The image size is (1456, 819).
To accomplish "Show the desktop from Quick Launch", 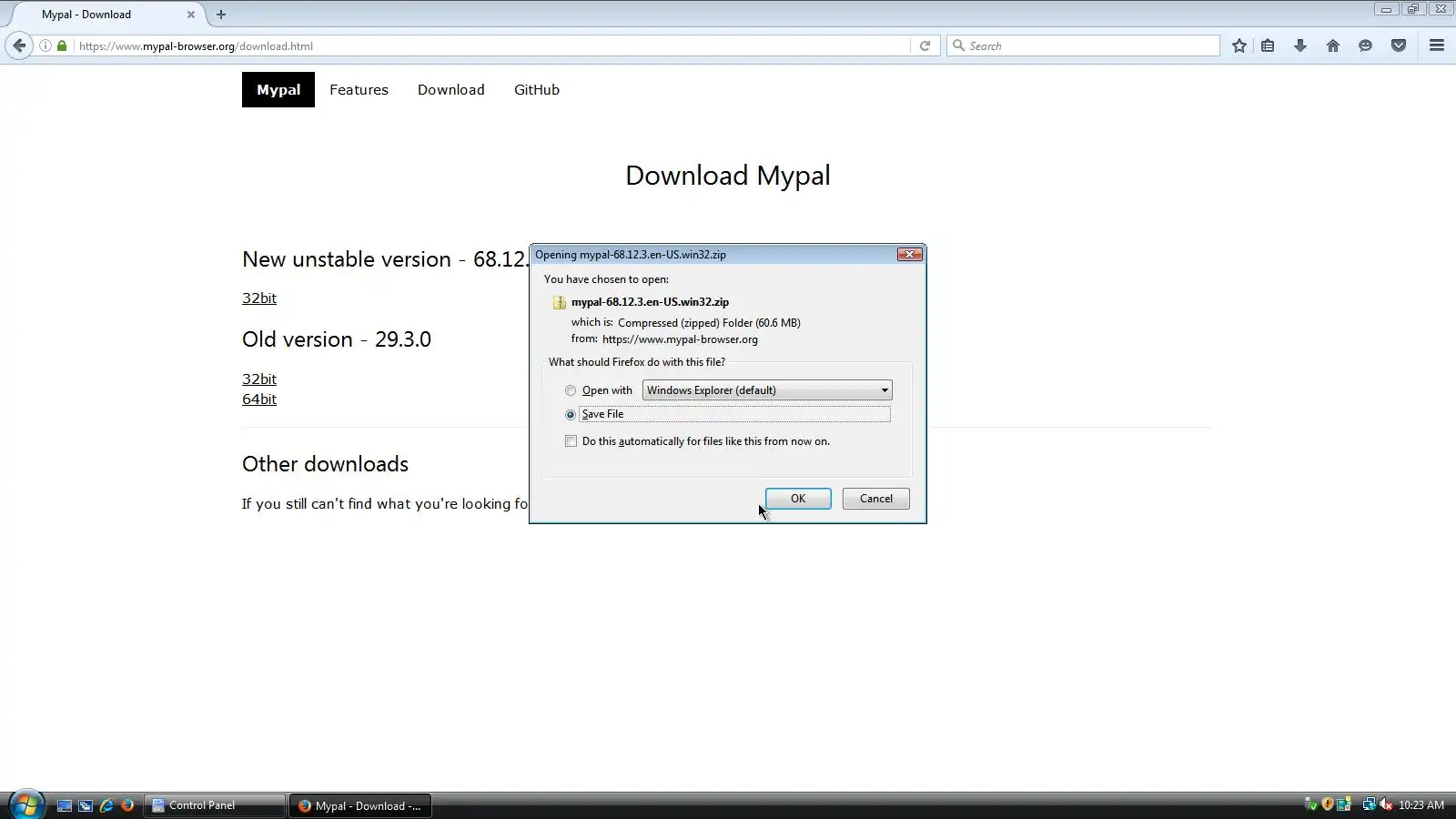I will [x=65, y=805].
